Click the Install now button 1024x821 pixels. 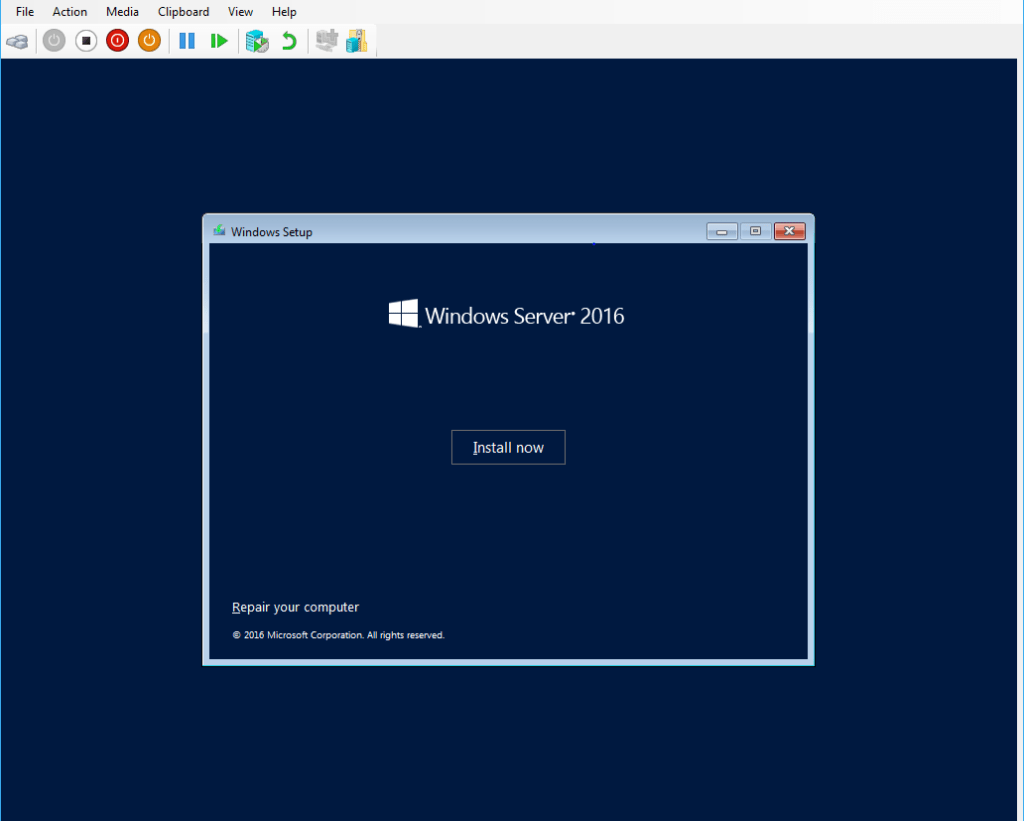(508, 447)
